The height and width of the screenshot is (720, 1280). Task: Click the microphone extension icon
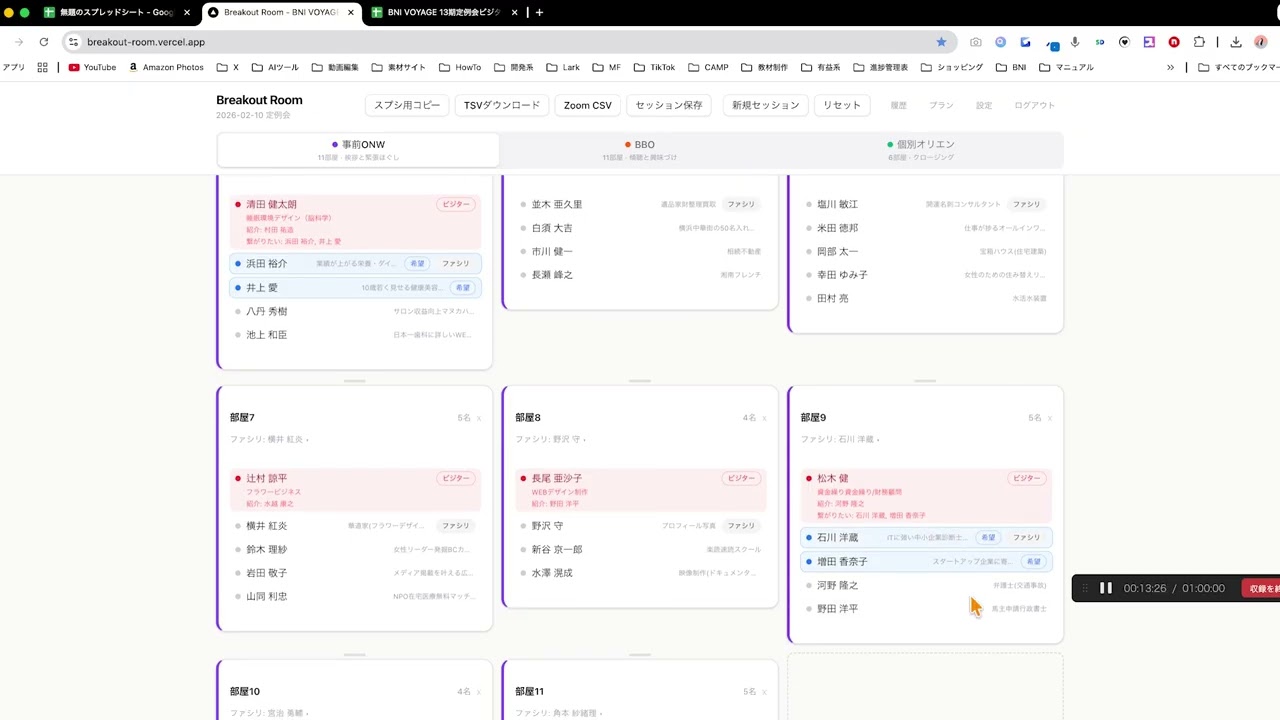click(1075, 42)
